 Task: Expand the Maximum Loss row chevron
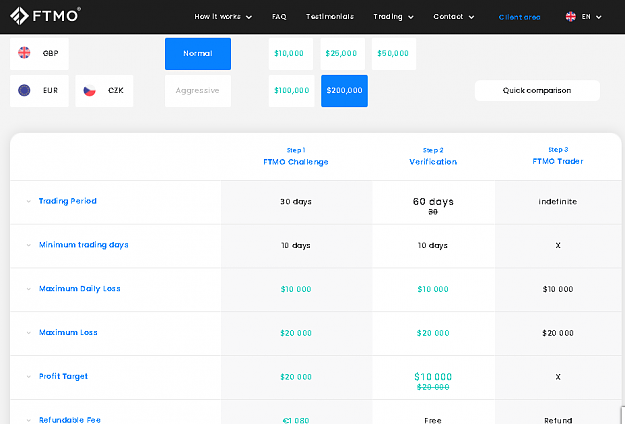29,333
